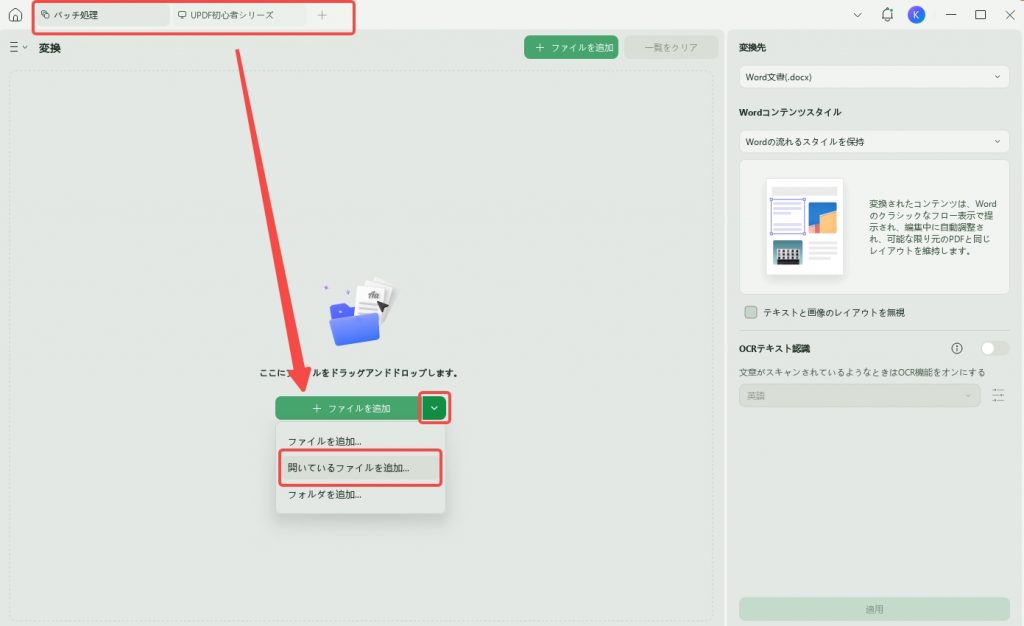
Task: Click the Wordコンテンツスタイル label
Action: (790, 112)
